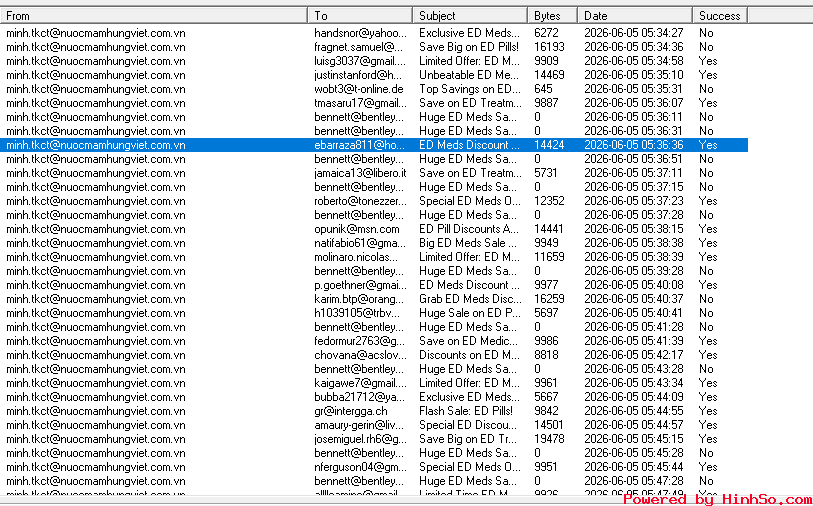Click the date 2026-06-05 05:41:28
Screen dimensions: 813x506
(634, 327)
